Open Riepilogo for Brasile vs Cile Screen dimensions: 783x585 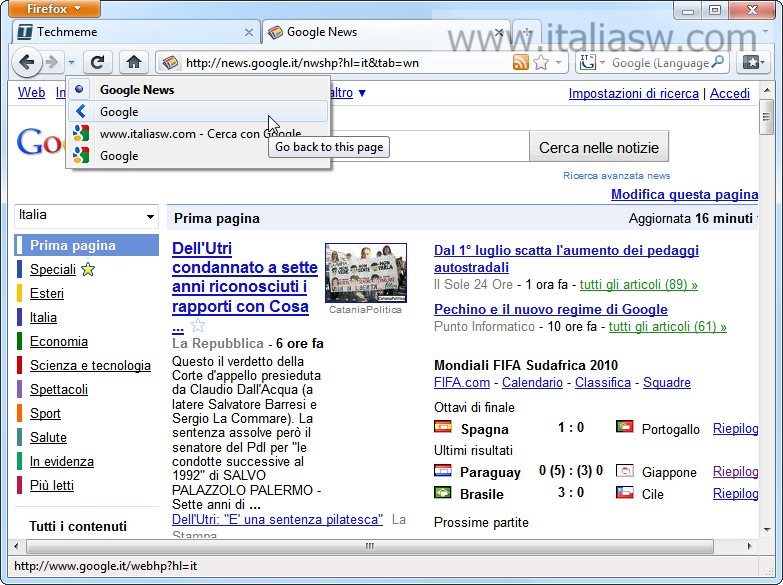point(735,494)
